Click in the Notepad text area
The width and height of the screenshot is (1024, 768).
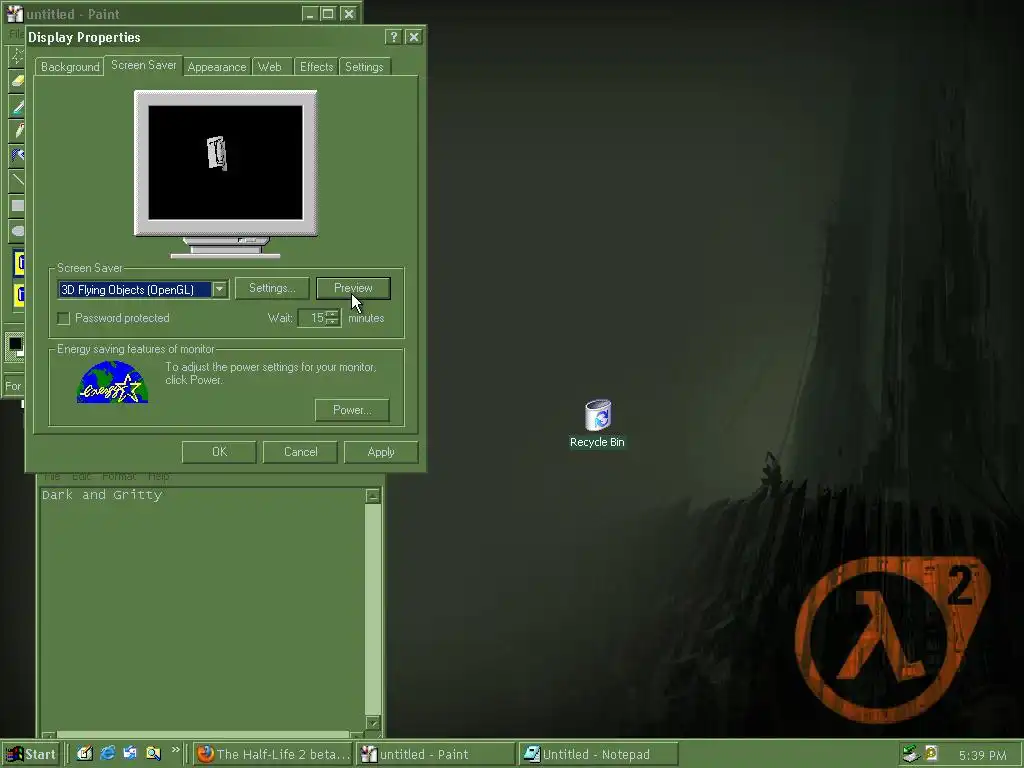202,609
